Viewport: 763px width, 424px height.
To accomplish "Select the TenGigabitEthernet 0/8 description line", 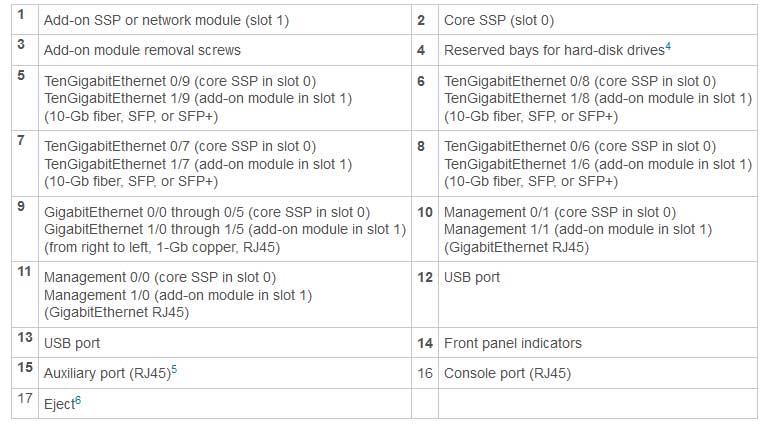I will [x=580, y=81].
